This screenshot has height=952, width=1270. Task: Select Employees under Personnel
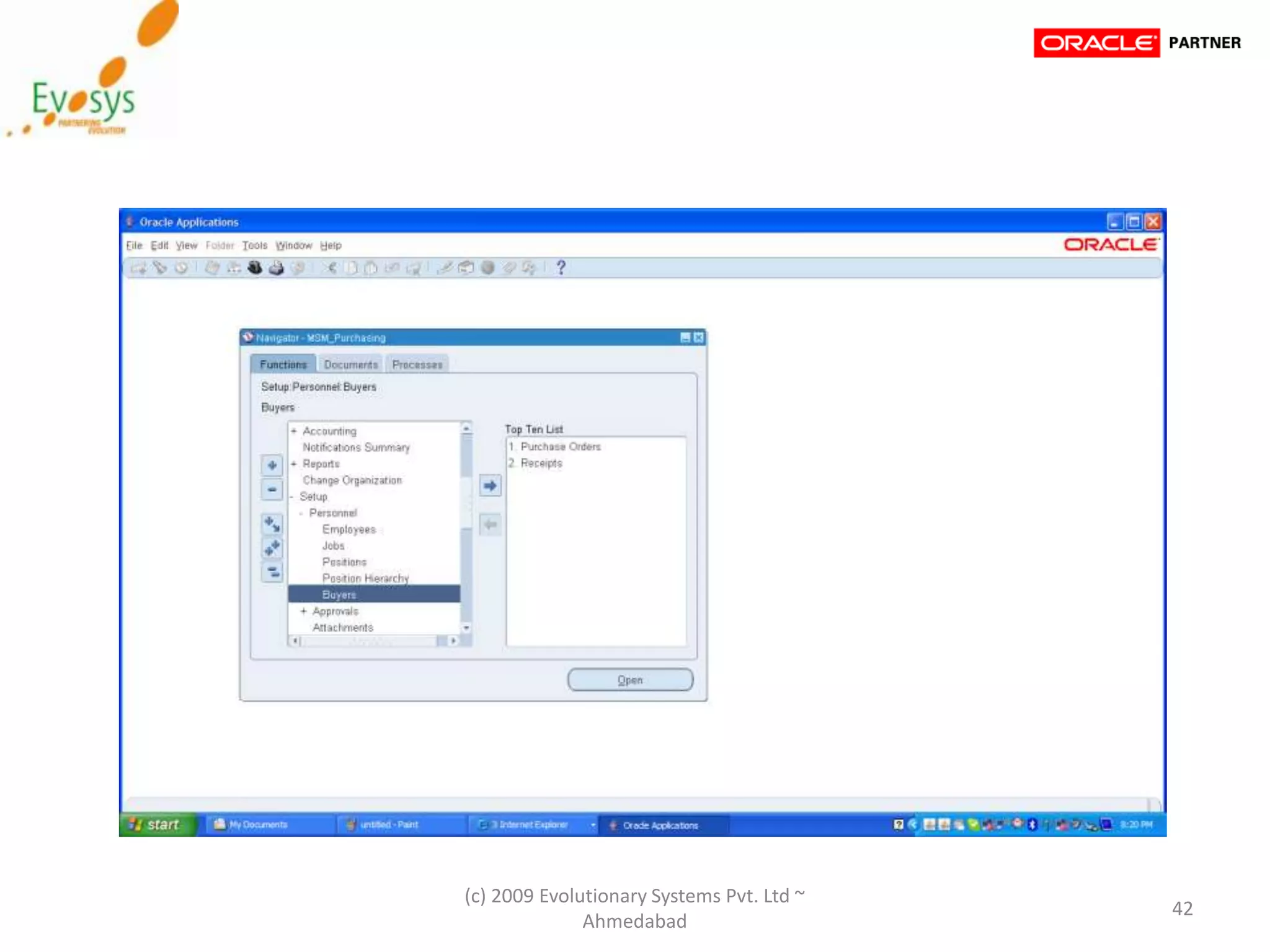pyautogui.click(x=349, y=529)
